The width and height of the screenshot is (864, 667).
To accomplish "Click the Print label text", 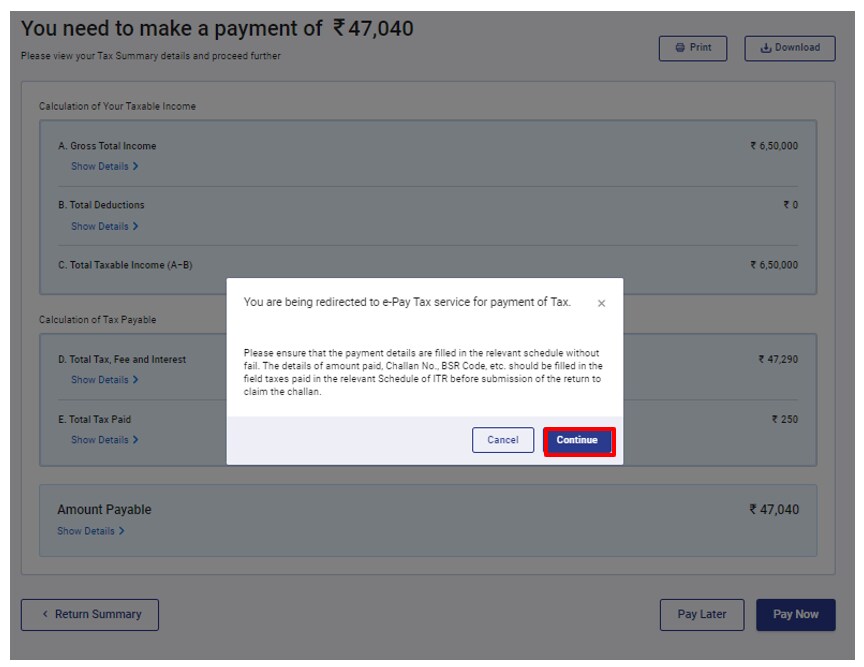I will click(701, 48).
